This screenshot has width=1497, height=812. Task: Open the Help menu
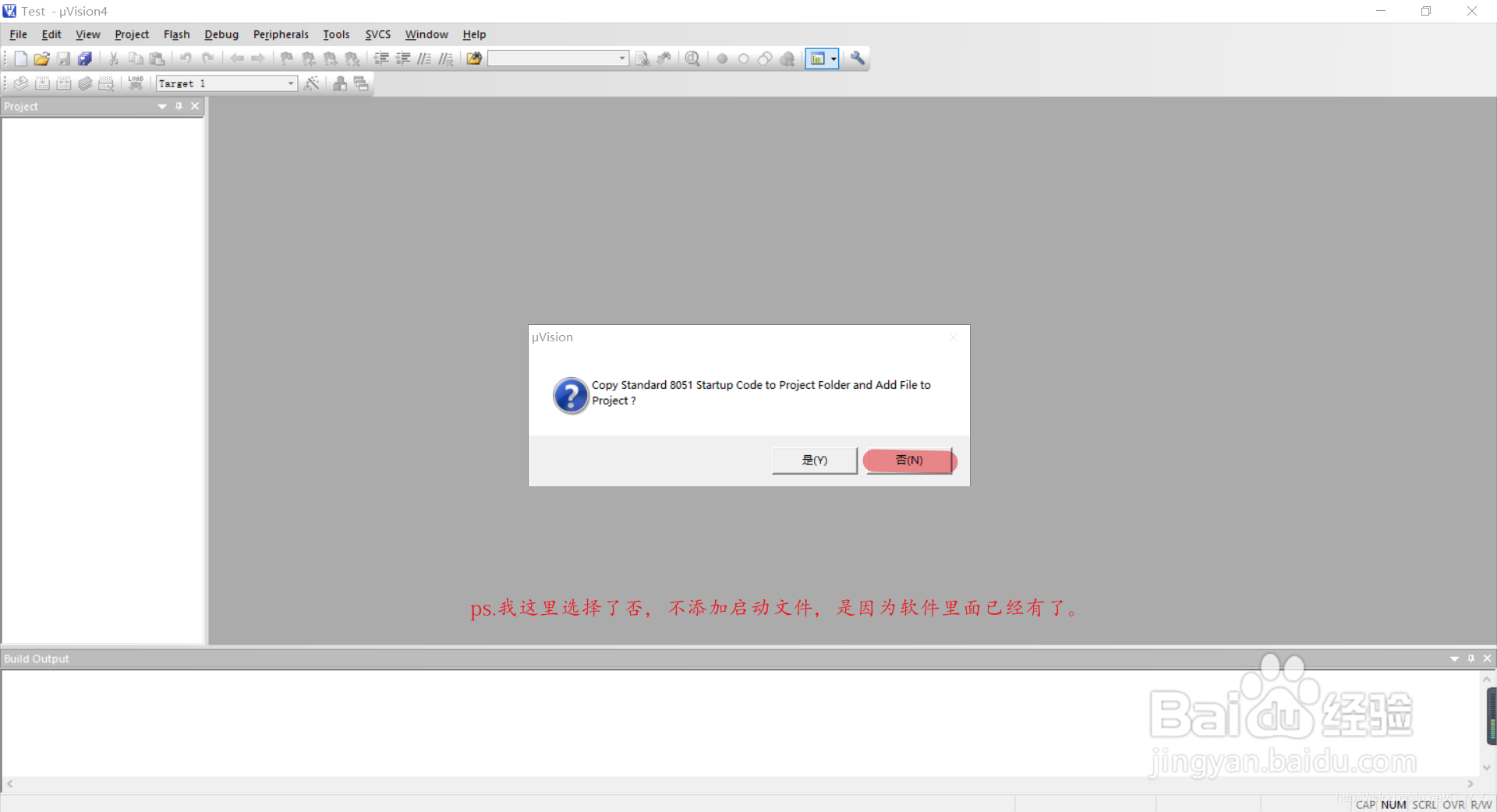474,35
